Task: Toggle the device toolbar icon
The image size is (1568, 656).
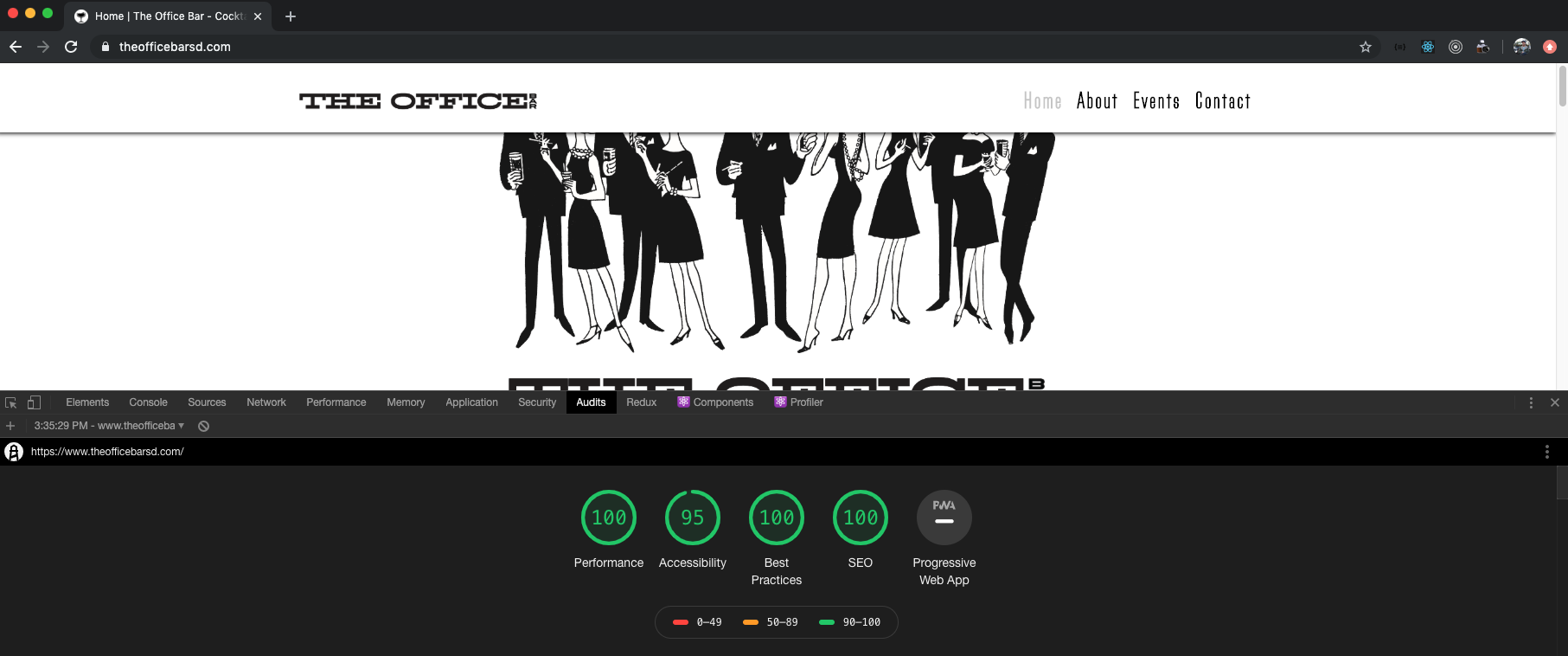Action: point(34,402)
